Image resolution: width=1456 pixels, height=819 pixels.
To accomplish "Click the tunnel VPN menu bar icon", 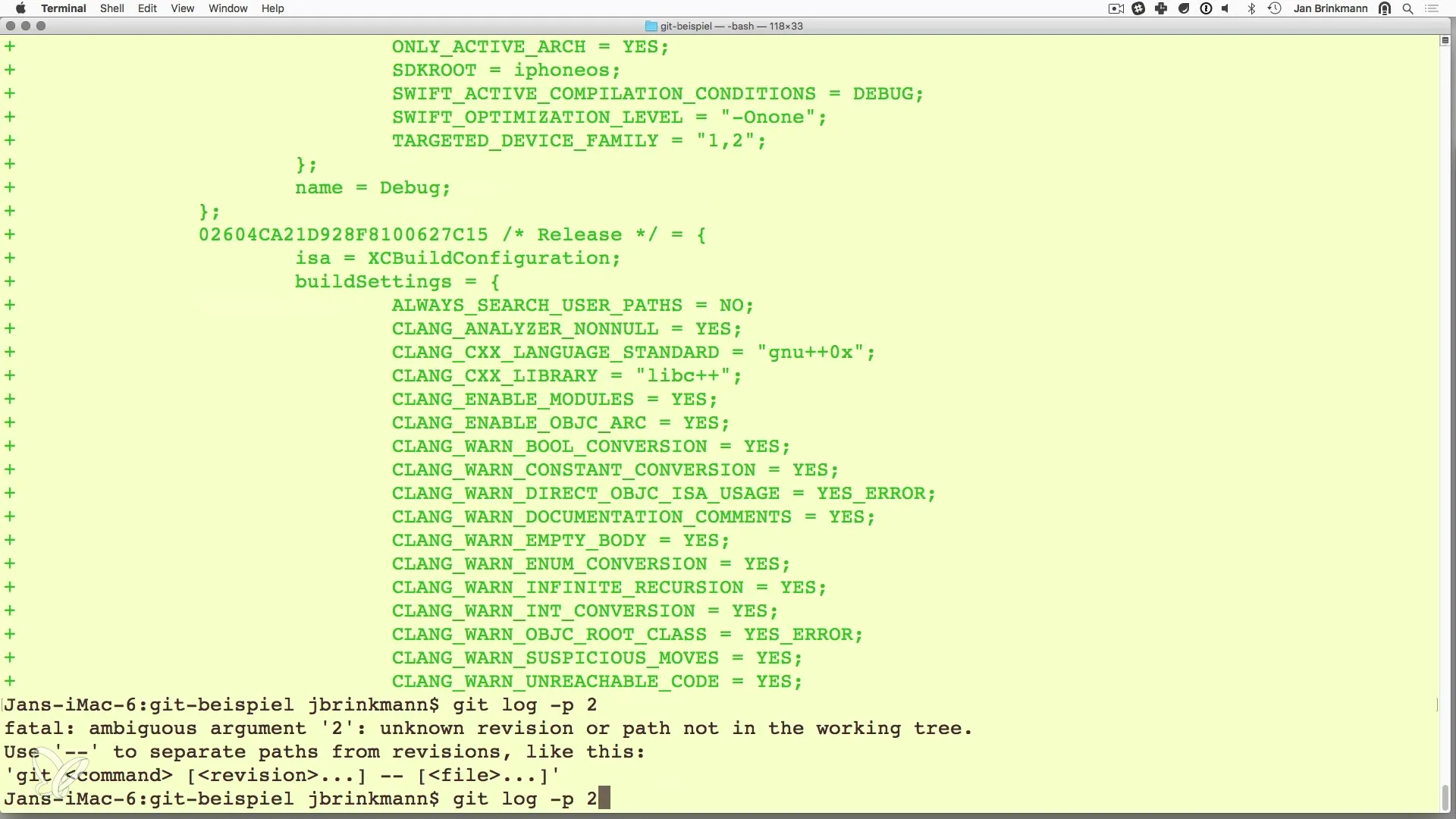I will pos(1385,8).
